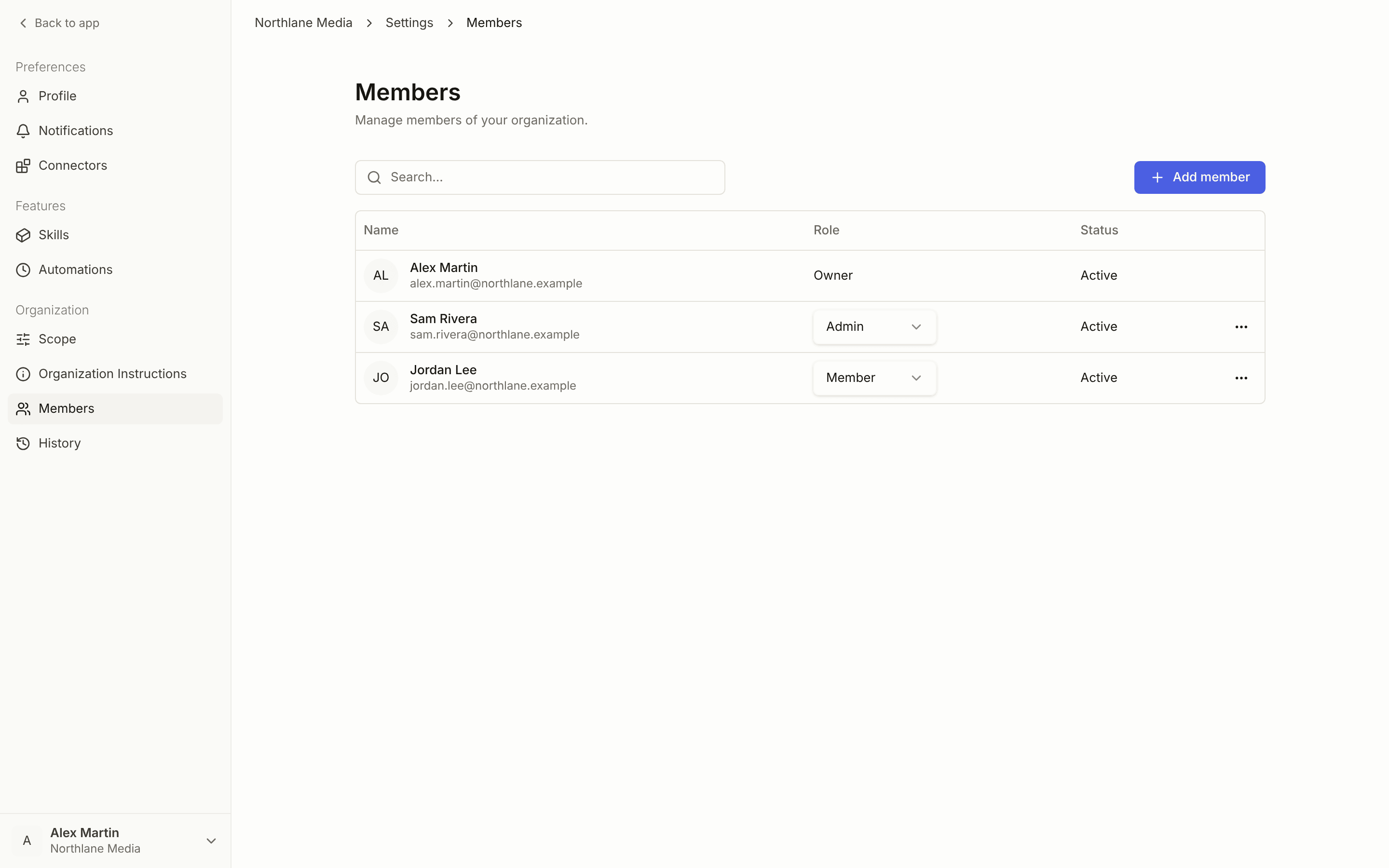The image size is (1389, 868).
Task: Click the Active status for Jordan Lee
Action: tap(1099, 378)
